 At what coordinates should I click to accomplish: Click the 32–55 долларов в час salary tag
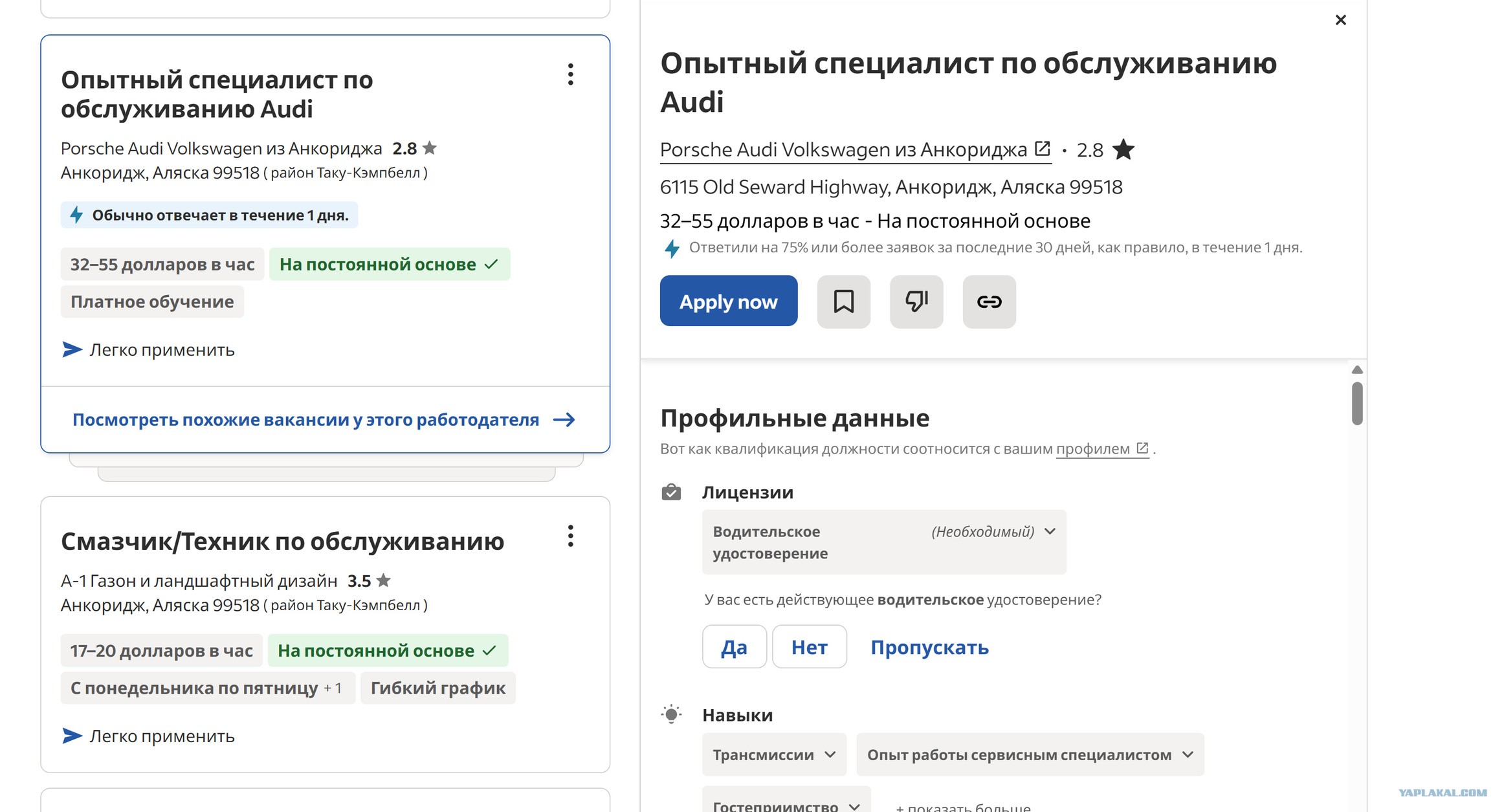coord(162,264)
